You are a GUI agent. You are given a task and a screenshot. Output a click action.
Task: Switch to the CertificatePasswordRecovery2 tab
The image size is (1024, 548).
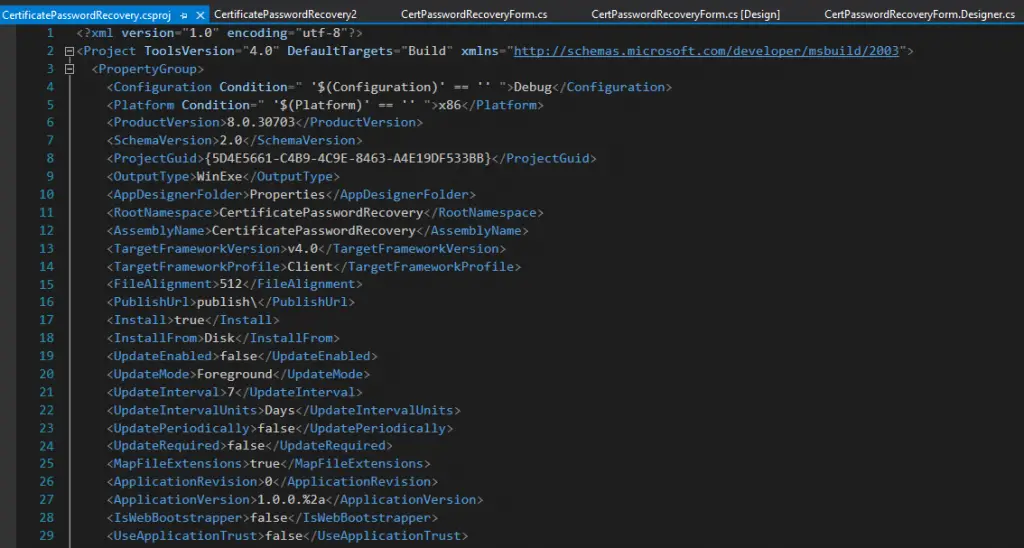coord(284,15)
